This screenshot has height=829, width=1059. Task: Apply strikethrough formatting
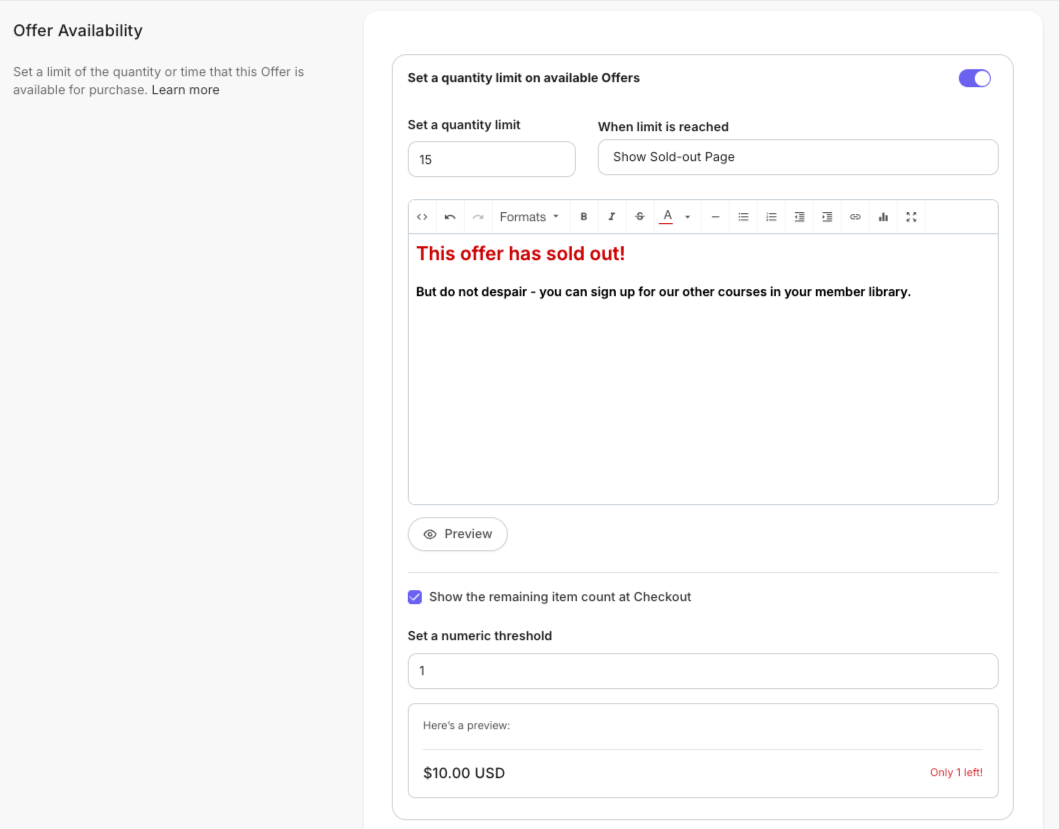tap(640, 217)
